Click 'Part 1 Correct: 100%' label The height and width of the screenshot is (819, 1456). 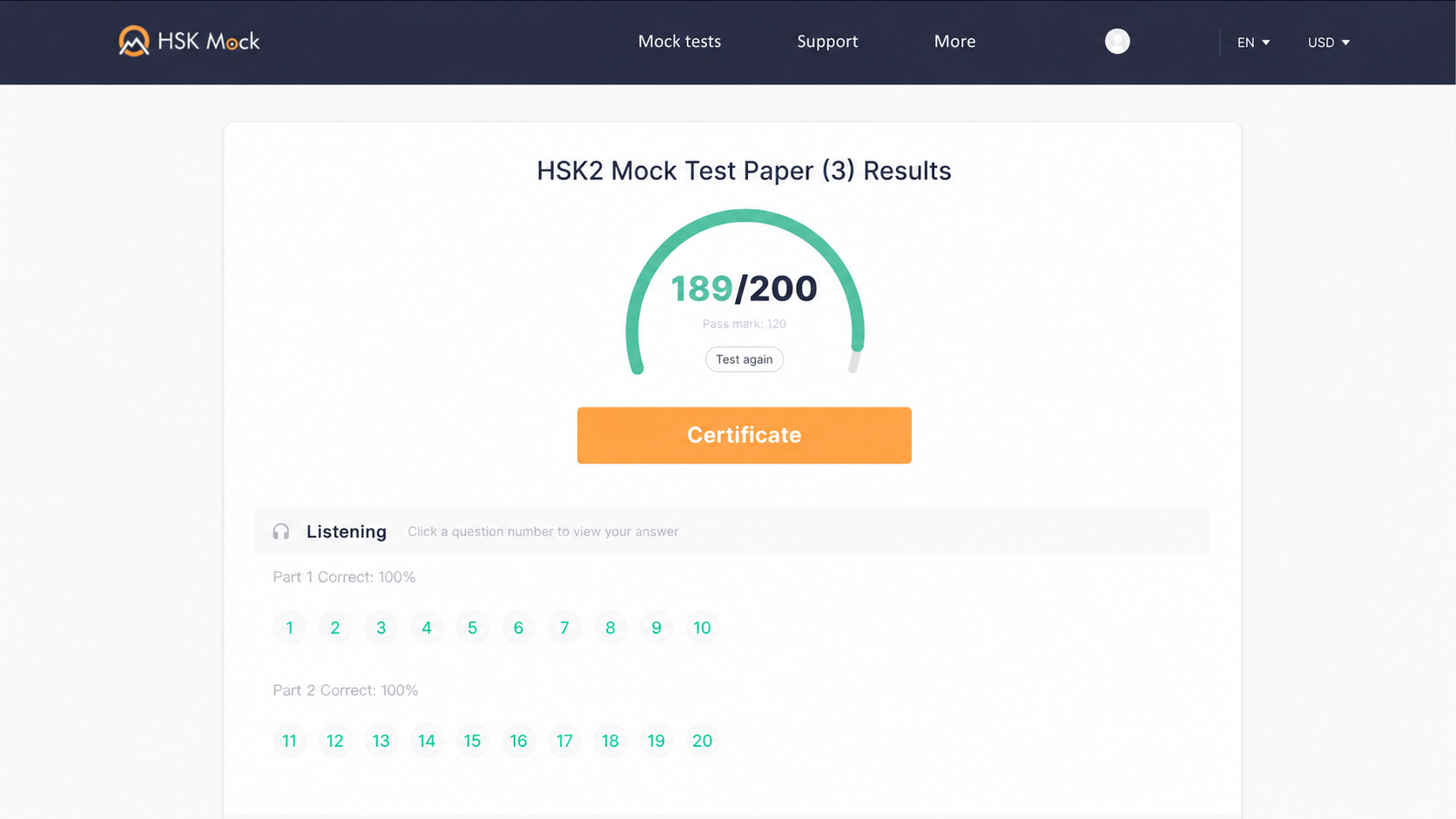[344, 577]
